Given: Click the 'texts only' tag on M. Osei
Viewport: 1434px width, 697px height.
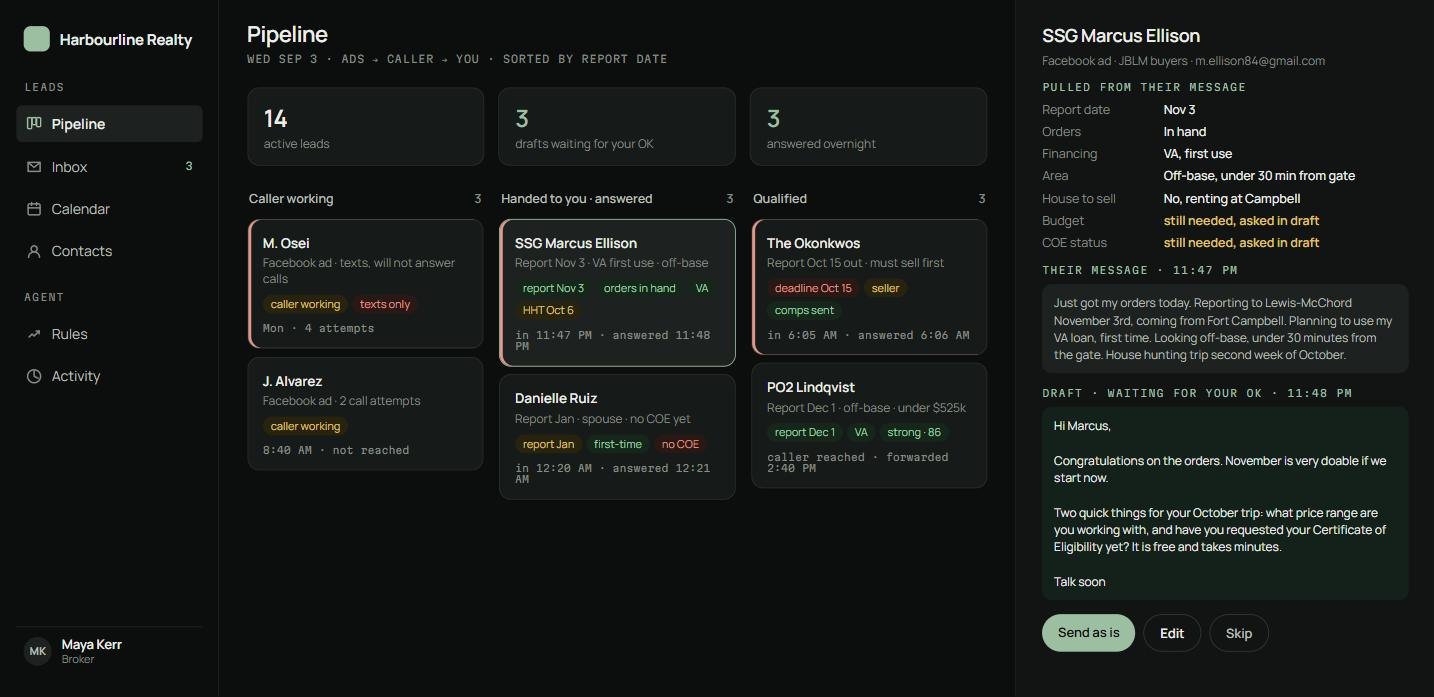Looking at the screenshot, I should coord(385,304).
